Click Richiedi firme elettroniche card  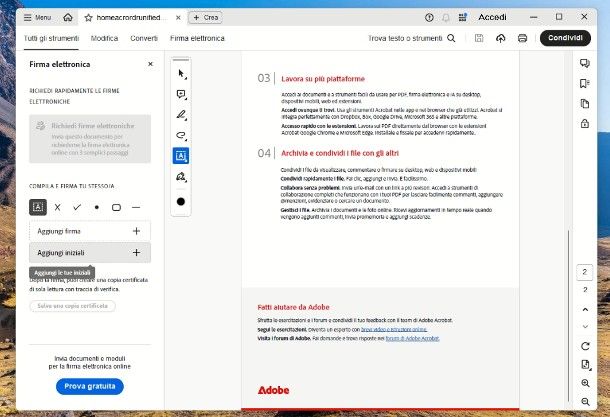[x=90, y=139]
